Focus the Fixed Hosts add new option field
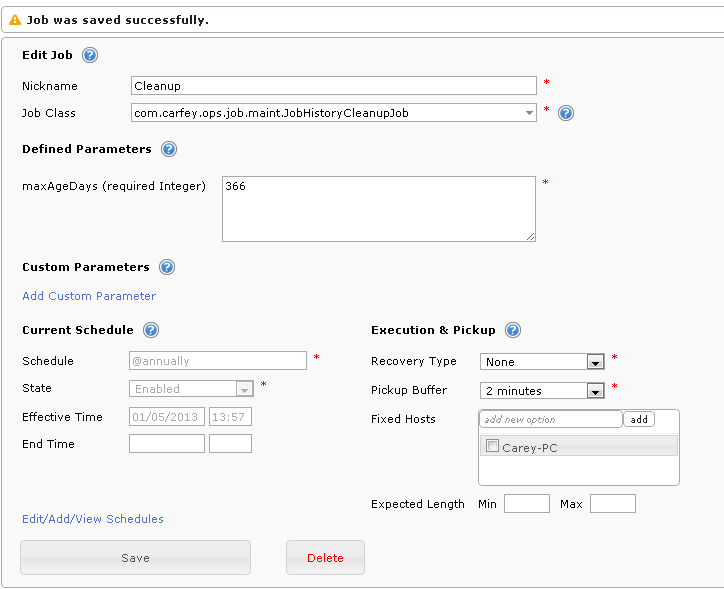Viewport: 724px width, 589px height. [550, 420]
